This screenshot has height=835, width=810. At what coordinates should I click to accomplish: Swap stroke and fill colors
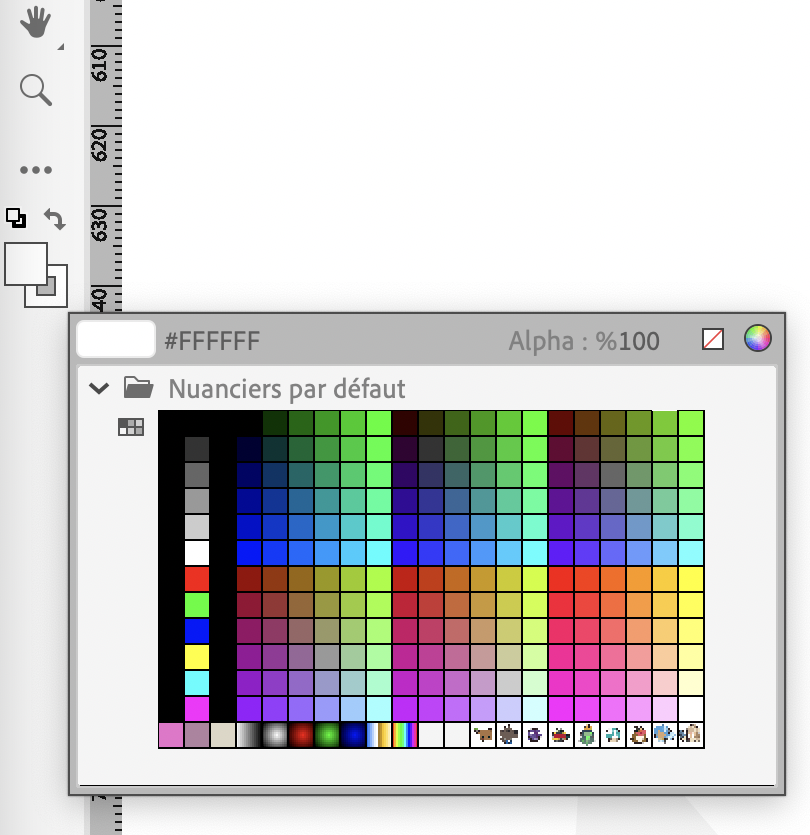[x=54, y=219]
